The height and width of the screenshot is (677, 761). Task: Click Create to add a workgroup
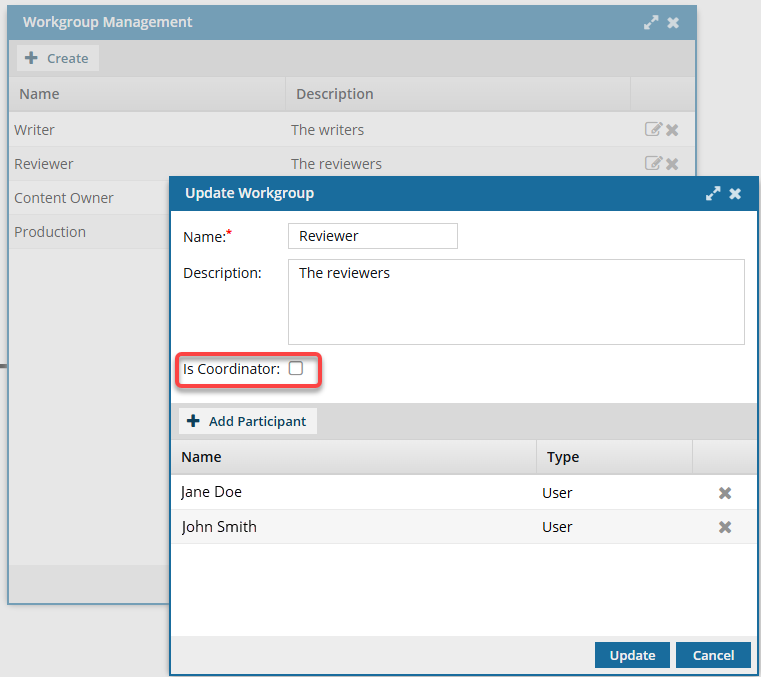click(57, 58)
